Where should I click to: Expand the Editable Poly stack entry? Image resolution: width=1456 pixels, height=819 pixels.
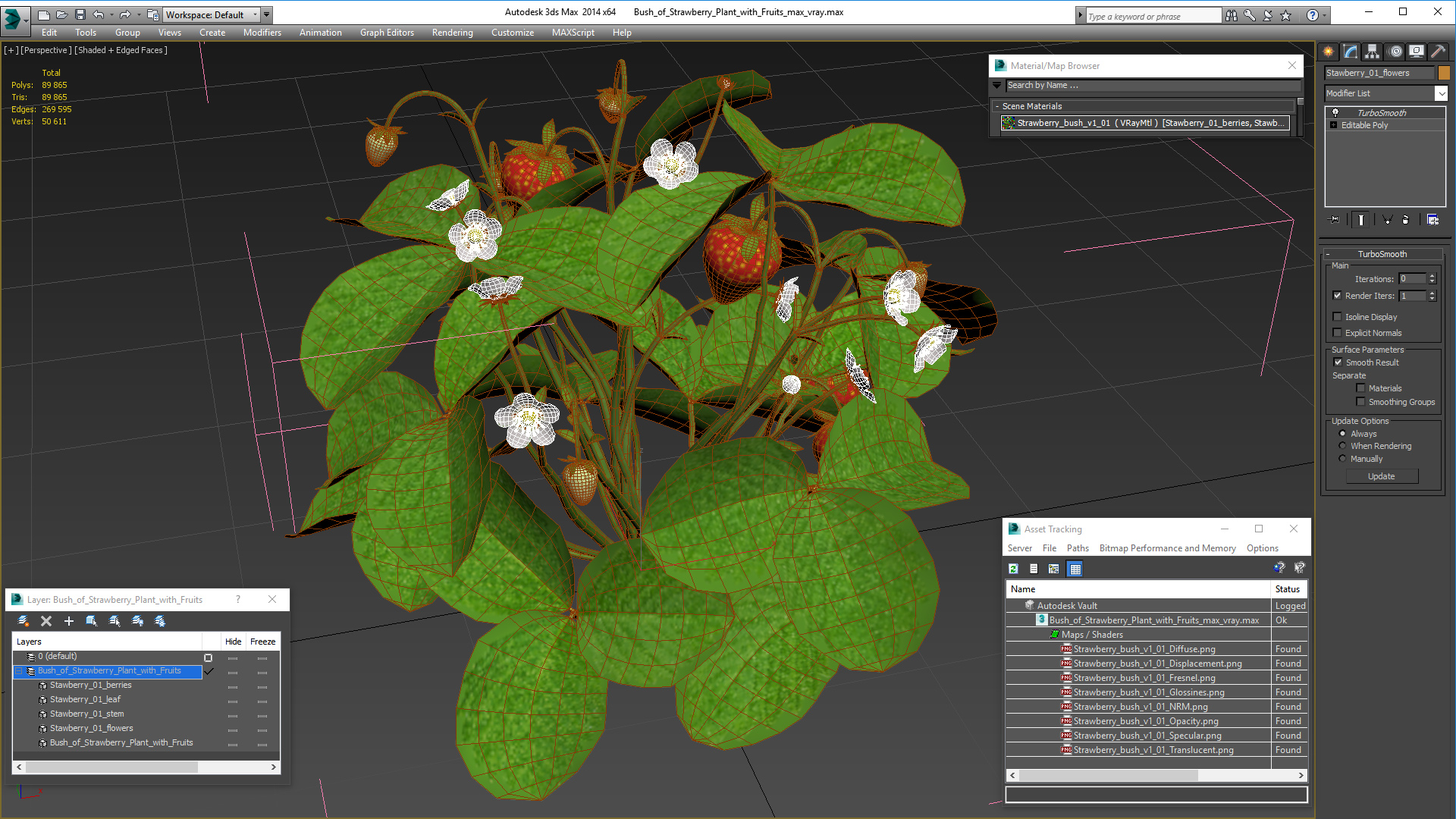1334,125
